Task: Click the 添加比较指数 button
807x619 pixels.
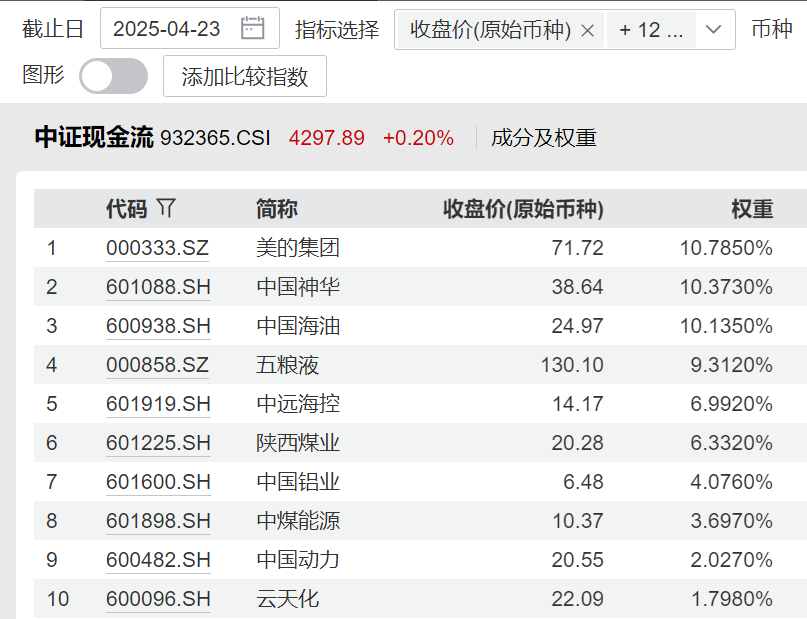Action: pyautogui.click(x=244, y=76)
